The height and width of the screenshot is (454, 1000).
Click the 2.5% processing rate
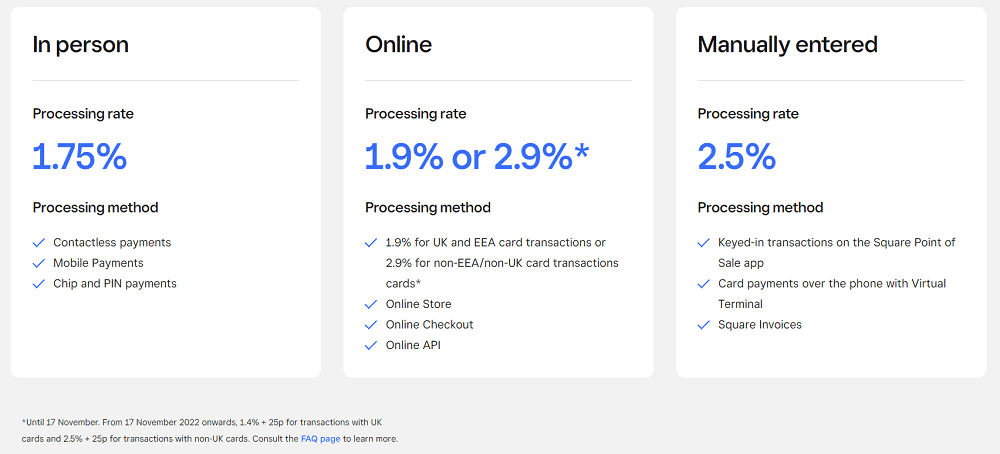tap(737, 157)
